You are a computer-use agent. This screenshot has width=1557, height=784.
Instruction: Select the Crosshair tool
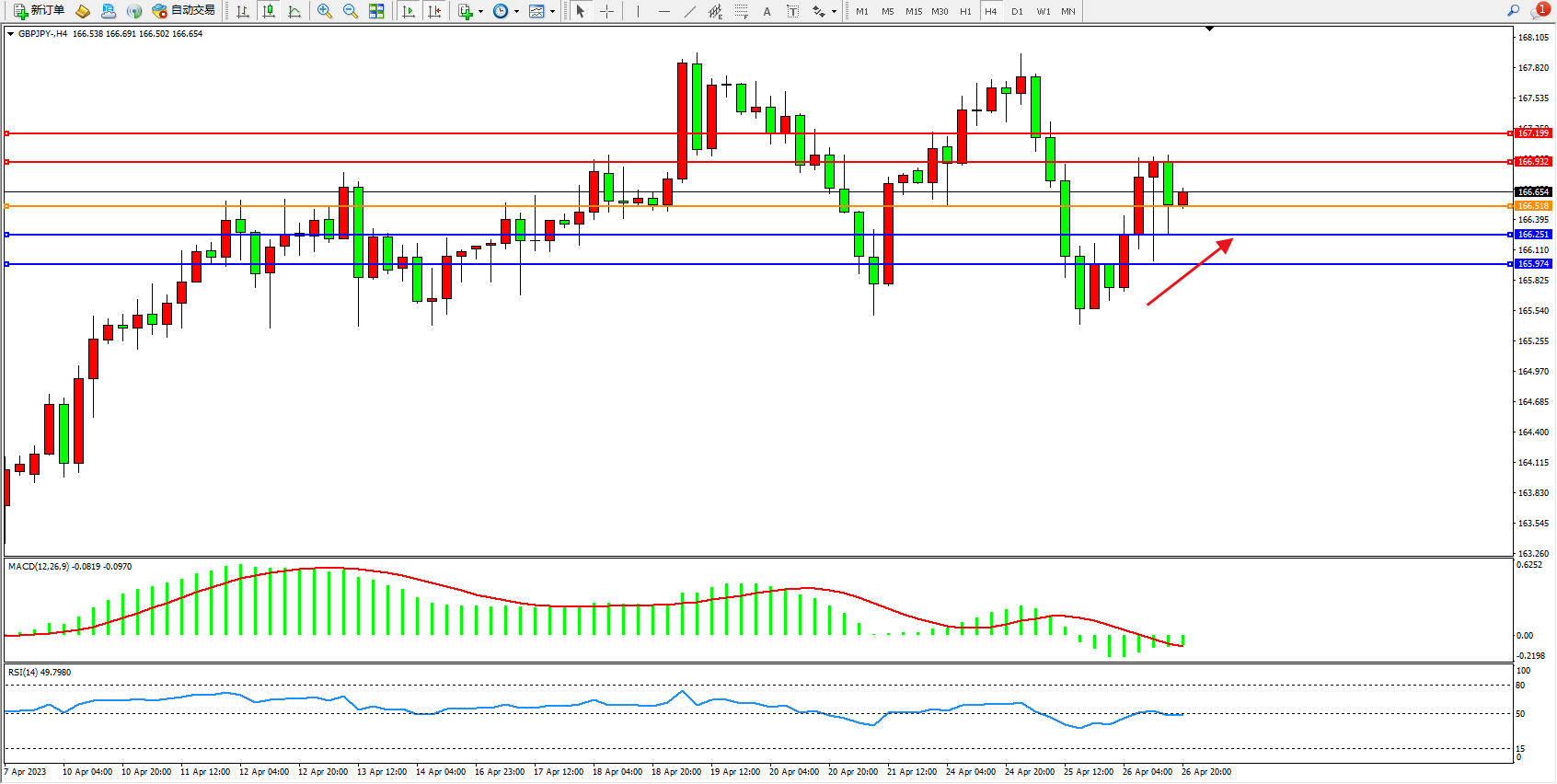pos(607,11)
